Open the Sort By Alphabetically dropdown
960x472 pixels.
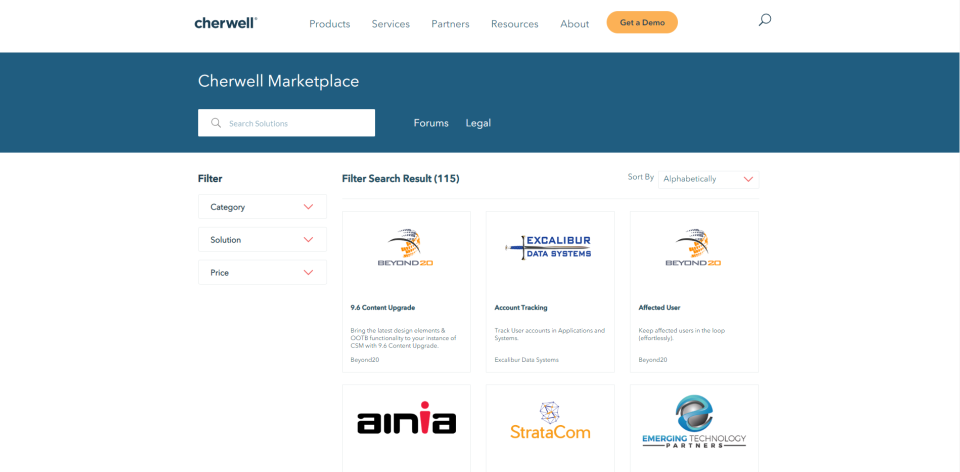tap(708, 179)
